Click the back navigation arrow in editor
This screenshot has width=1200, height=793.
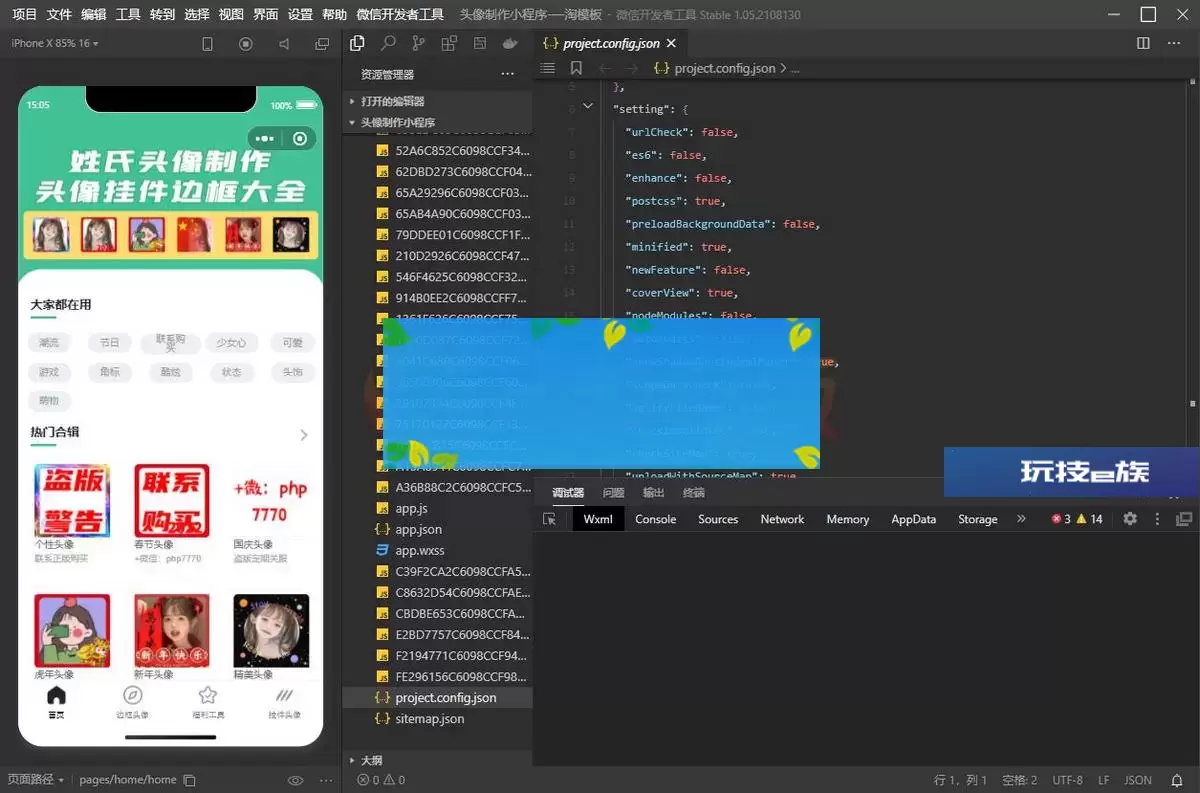pyautogui.click(x=604, y=68)
